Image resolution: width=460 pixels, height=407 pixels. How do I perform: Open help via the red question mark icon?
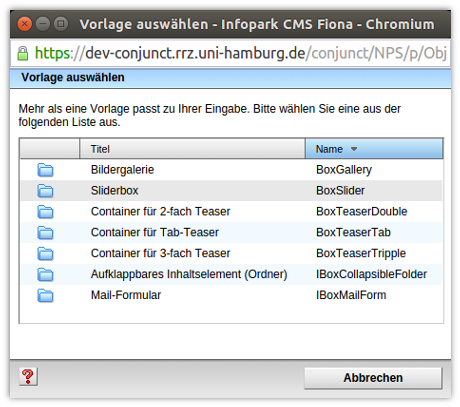[x=28, y=377]
